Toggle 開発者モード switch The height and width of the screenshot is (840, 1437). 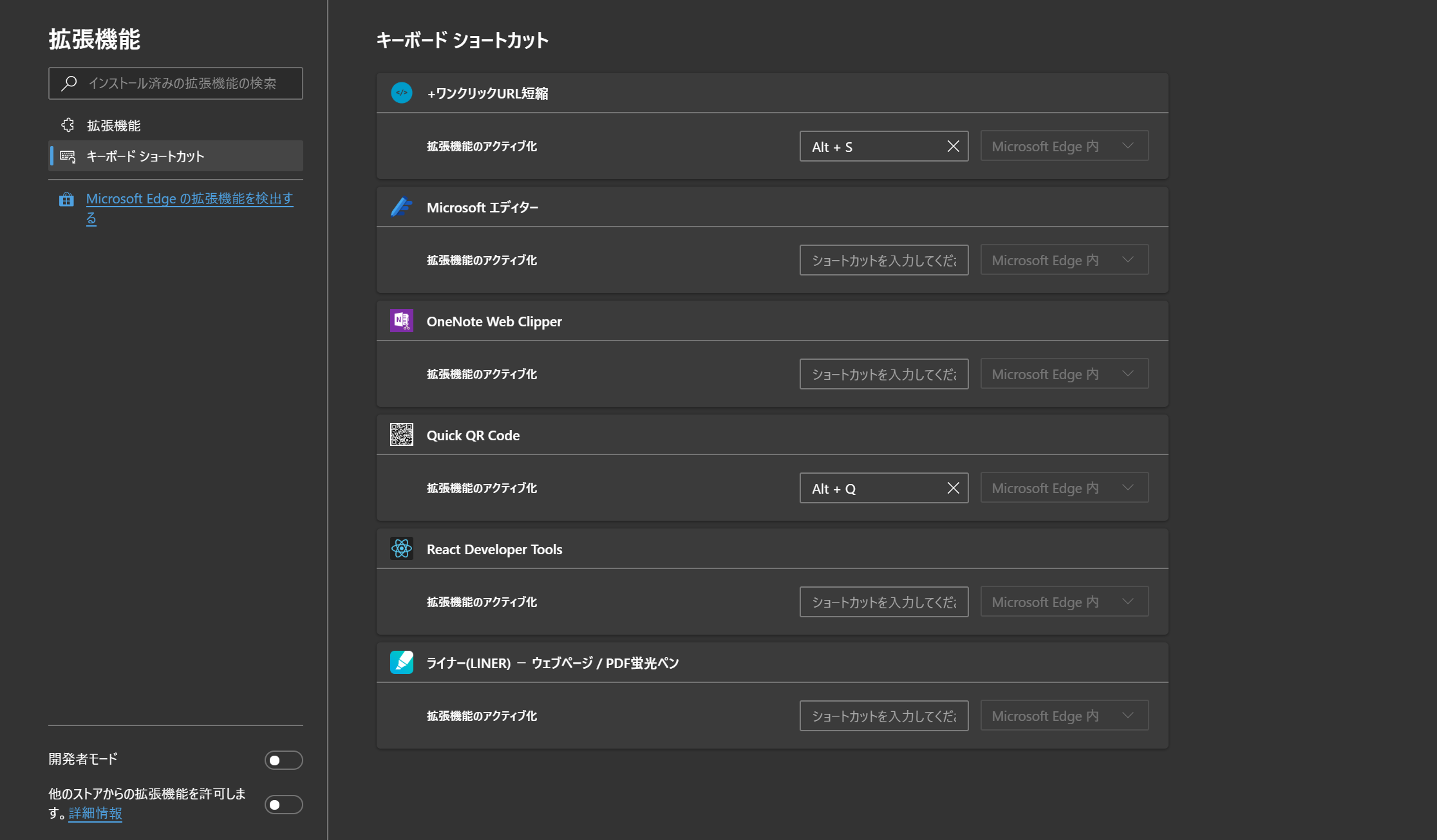tap(283, 760)
